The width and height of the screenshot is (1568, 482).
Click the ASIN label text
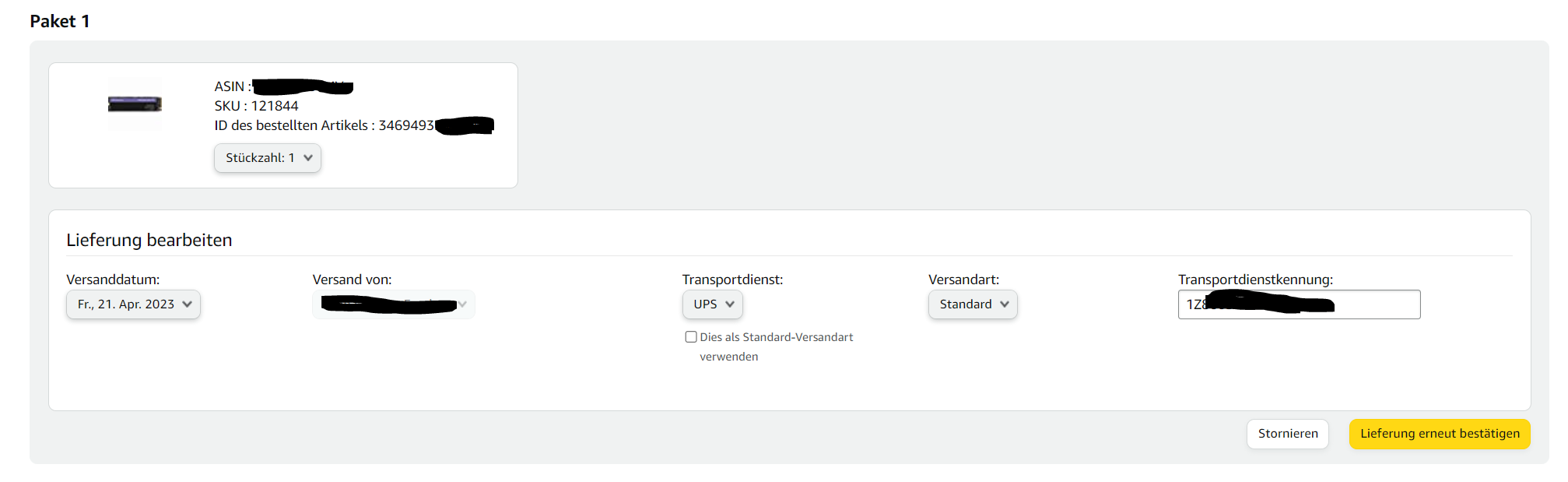(232, 86)
